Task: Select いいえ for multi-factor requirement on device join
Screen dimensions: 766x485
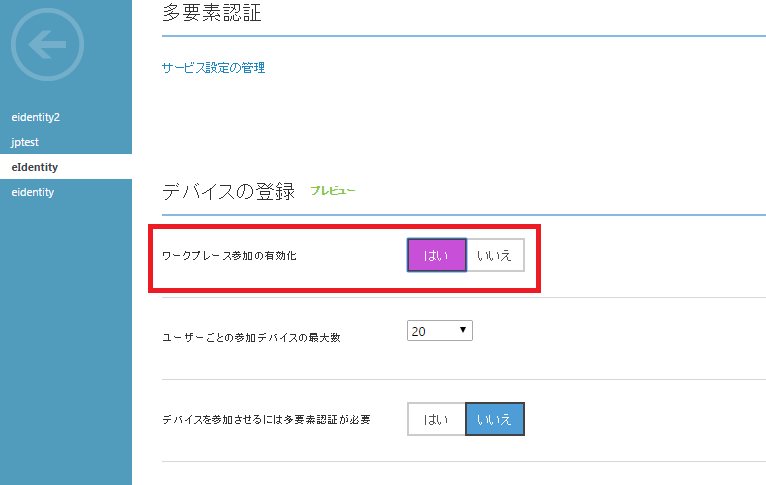Action: [494, 419]
